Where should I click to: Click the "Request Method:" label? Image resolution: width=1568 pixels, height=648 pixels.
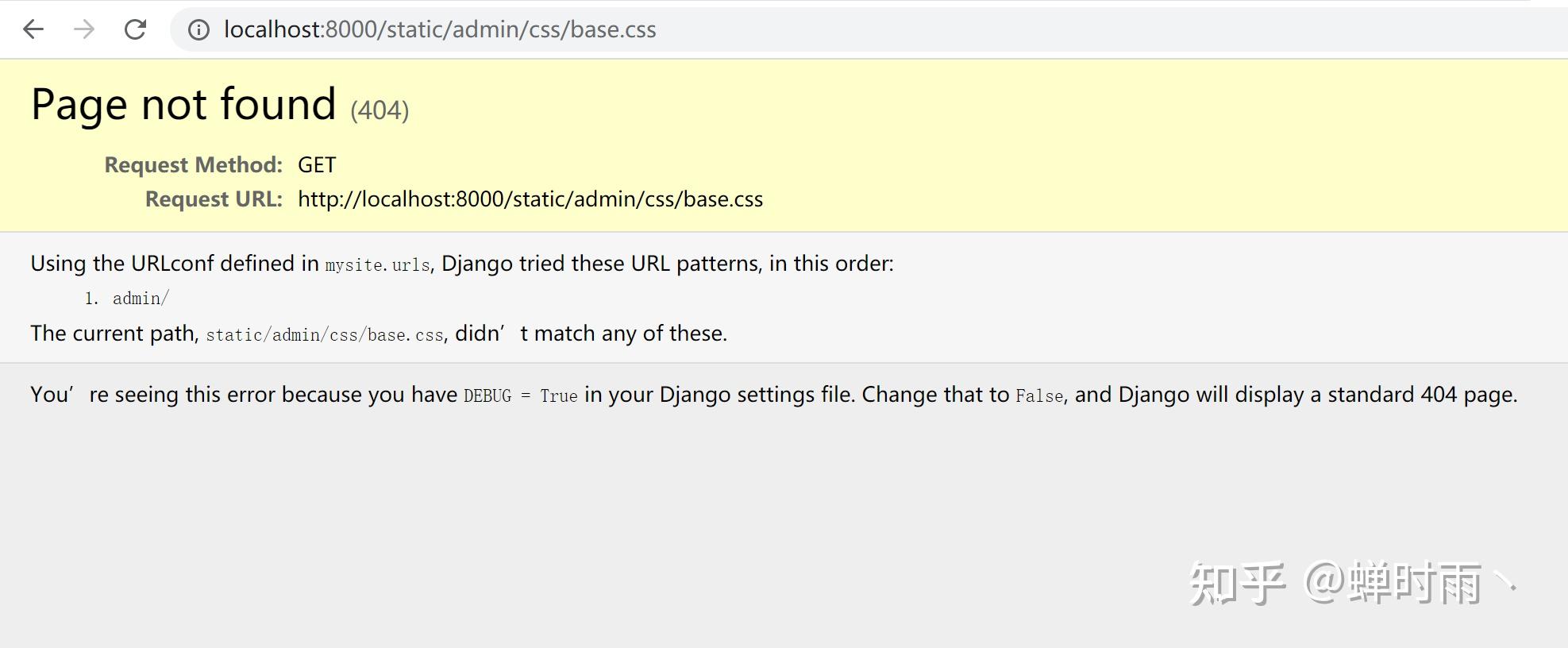(x=193, y=164)
